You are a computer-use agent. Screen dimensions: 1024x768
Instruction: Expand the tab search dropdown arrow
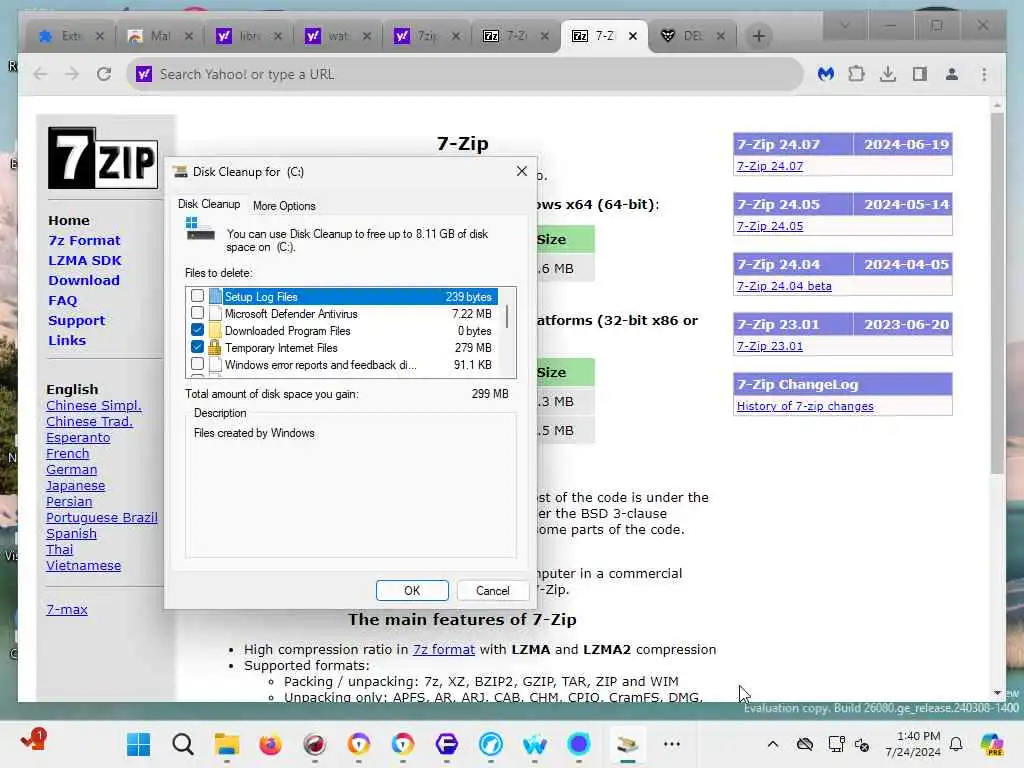(844, 25)
